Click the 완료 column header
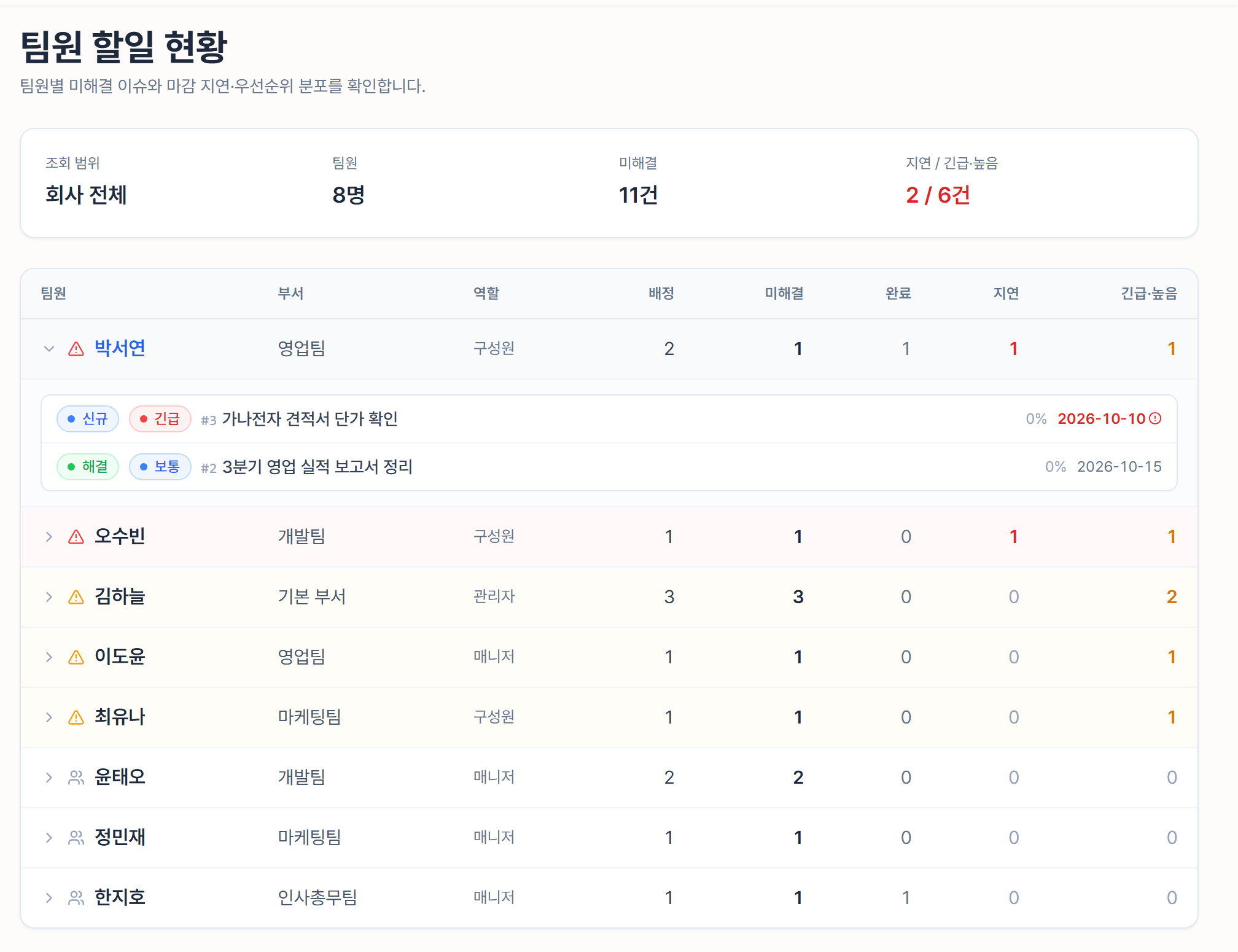The width and height of the screenshot is (1238, 952). pos(898,294)
